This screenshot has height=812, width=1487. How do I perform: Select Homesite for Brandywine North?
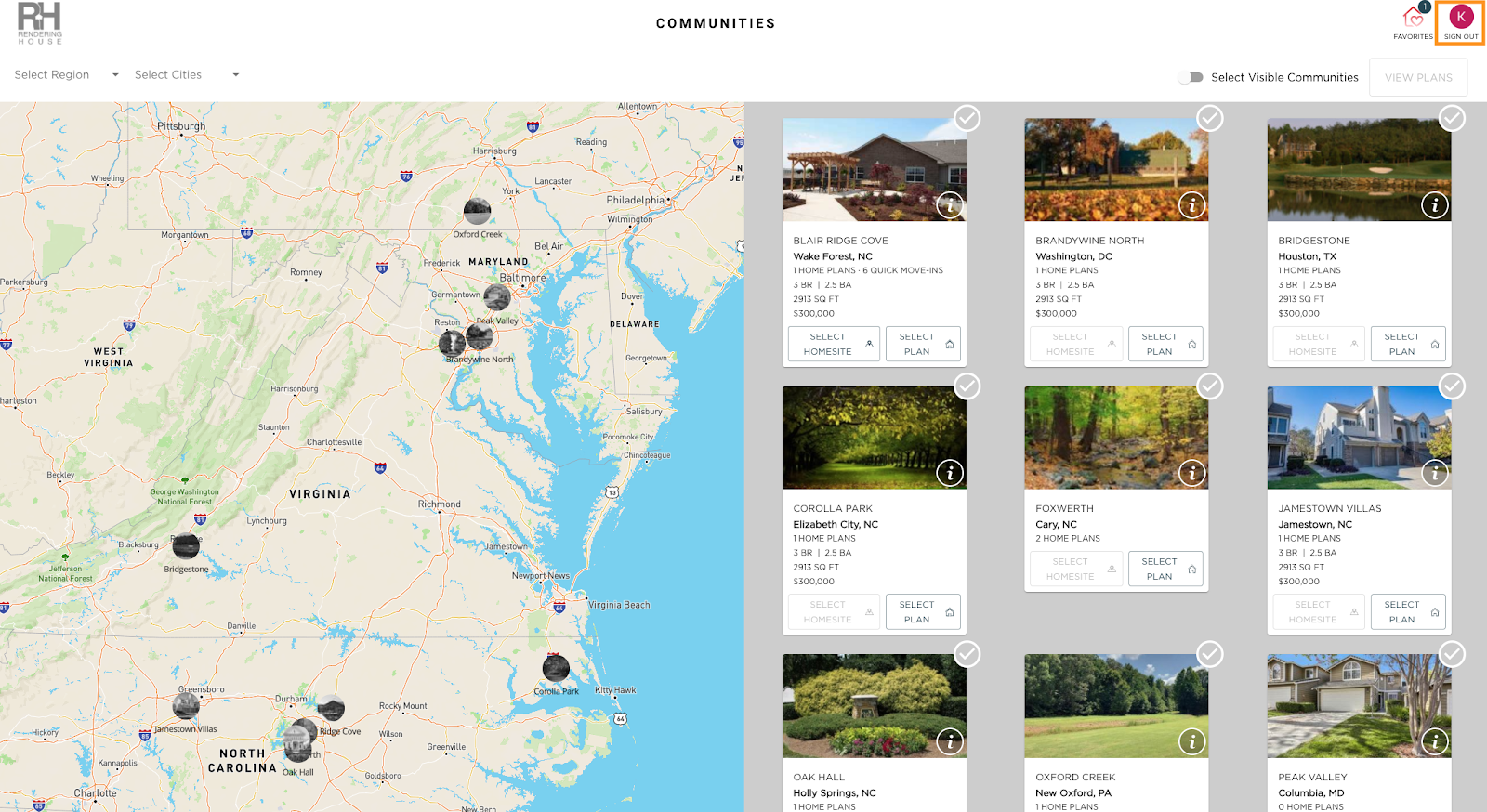[1076, 344]
